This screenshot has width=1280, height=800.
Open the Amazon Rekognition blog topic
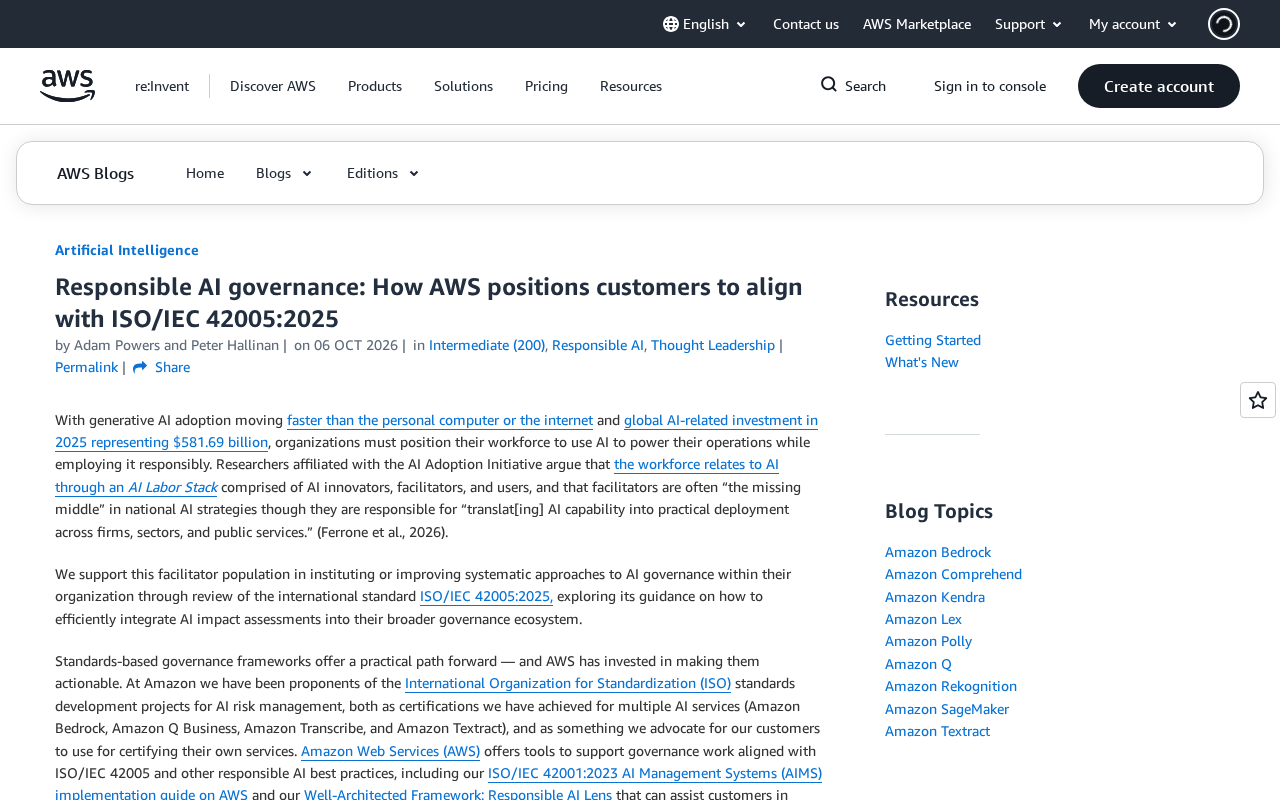(951, 686)
